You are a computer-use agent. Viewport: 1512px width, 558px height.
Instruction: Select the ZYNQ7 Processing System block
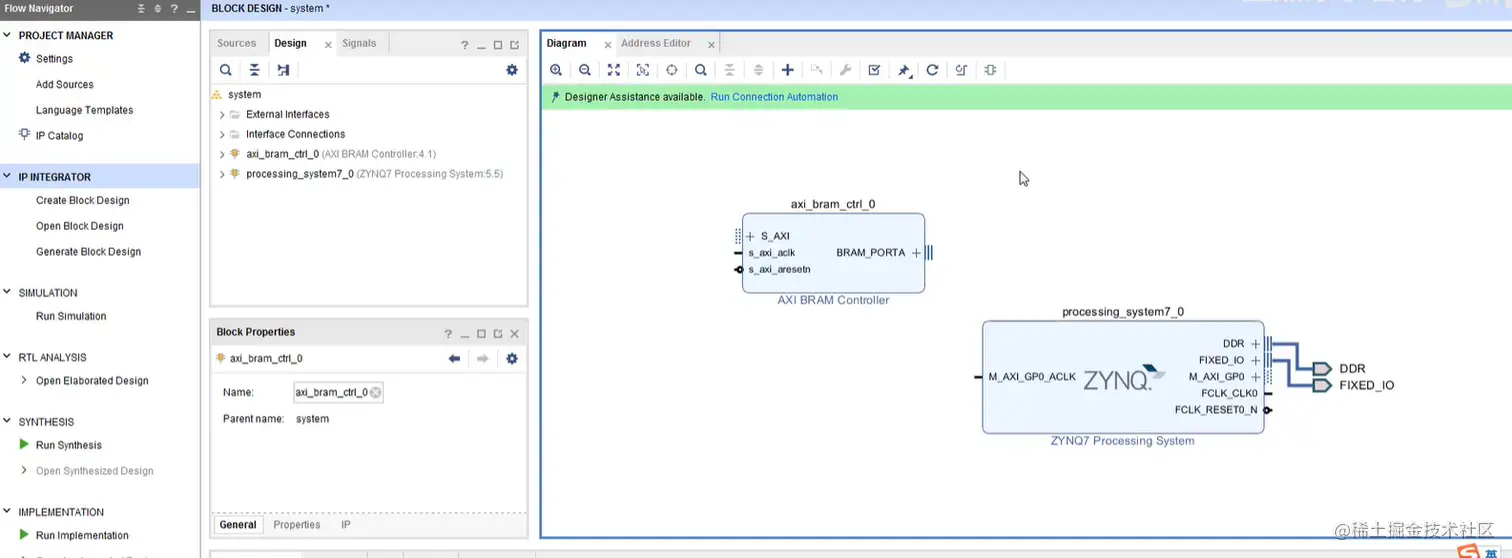[1123, 377]
